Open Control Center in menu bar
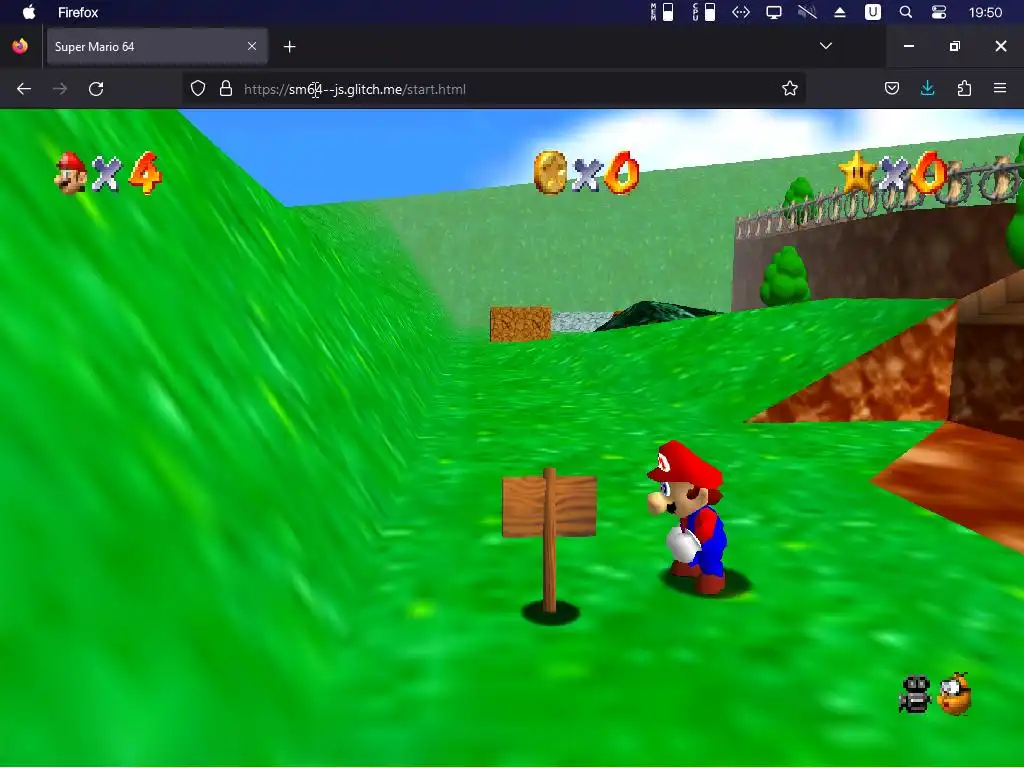This screenshot has width=1024, height=768. [x=938, y=12]
